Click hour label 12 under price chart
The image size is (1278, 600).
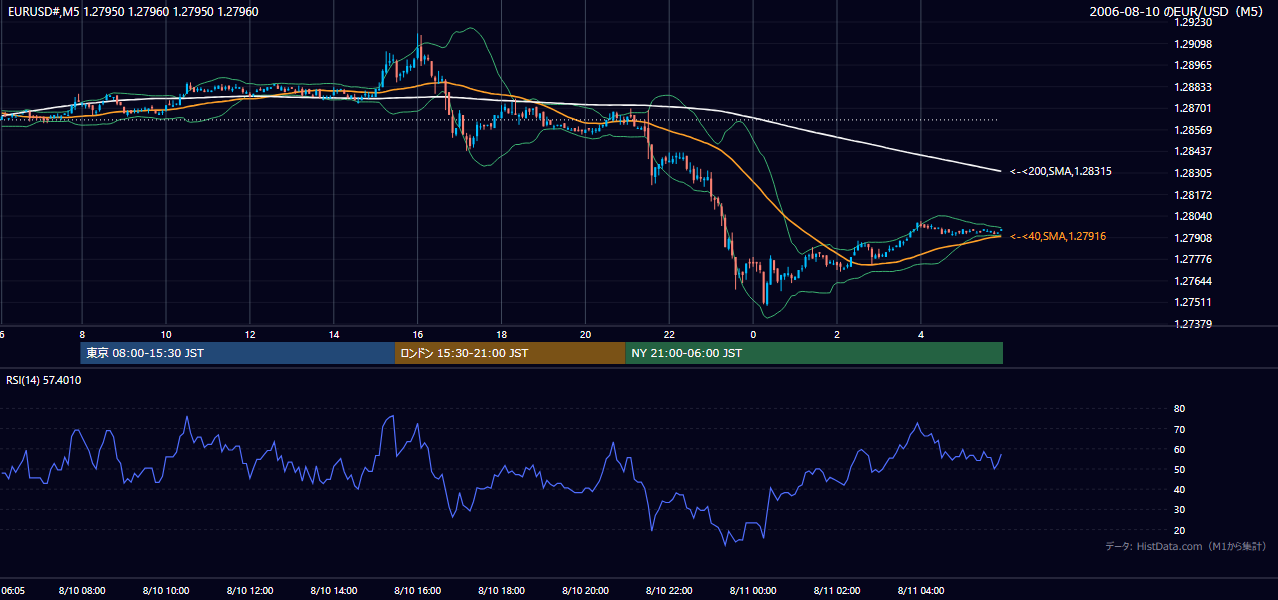[250, 334]
